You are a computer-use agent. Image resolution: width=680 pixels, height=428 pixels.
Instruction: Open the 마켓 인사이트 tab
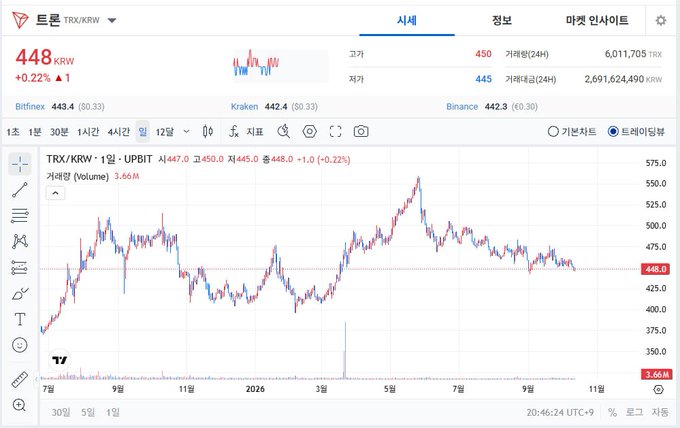pos(597,20)
